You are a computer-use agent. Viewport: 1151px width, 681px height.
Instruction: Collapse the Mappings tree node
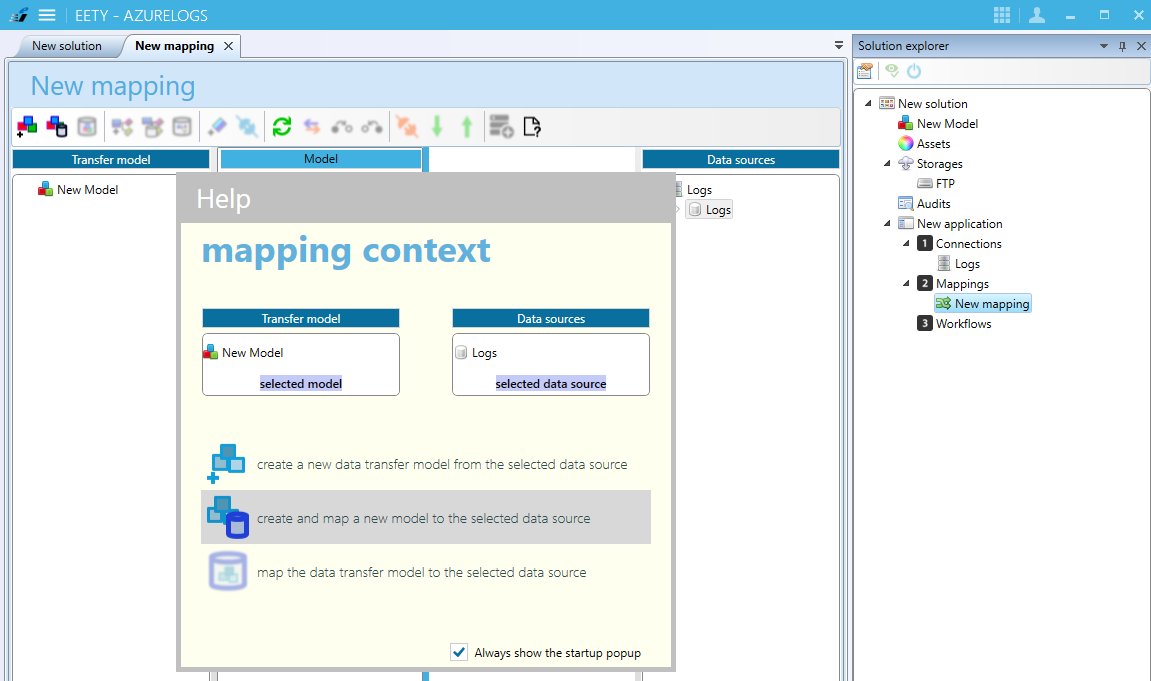[905, 283]
